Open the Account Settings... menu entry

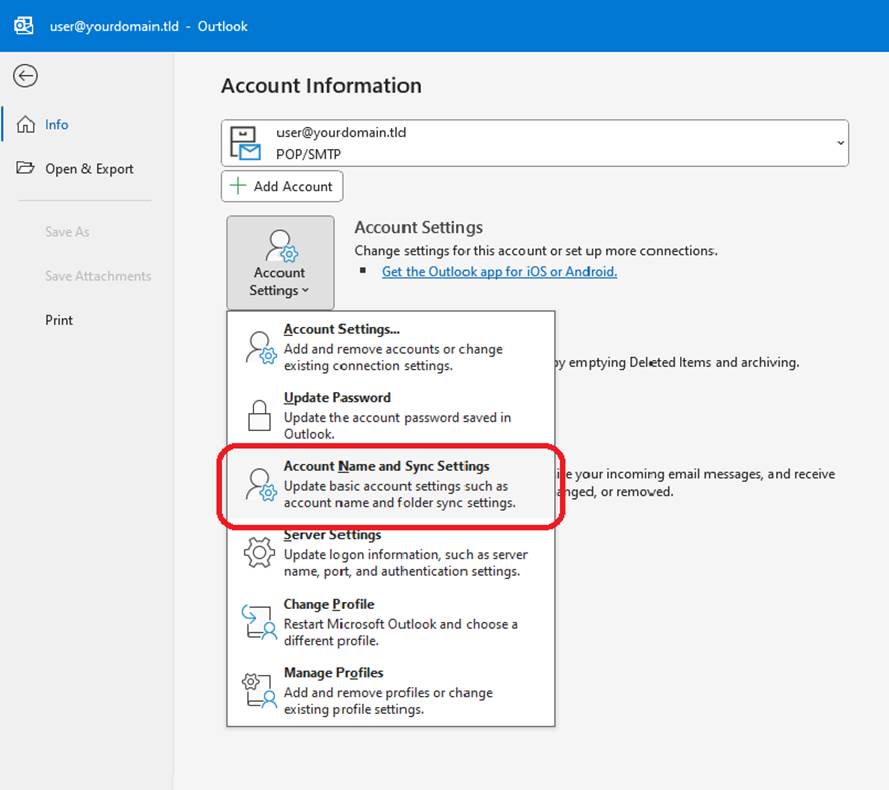point(391,347)
